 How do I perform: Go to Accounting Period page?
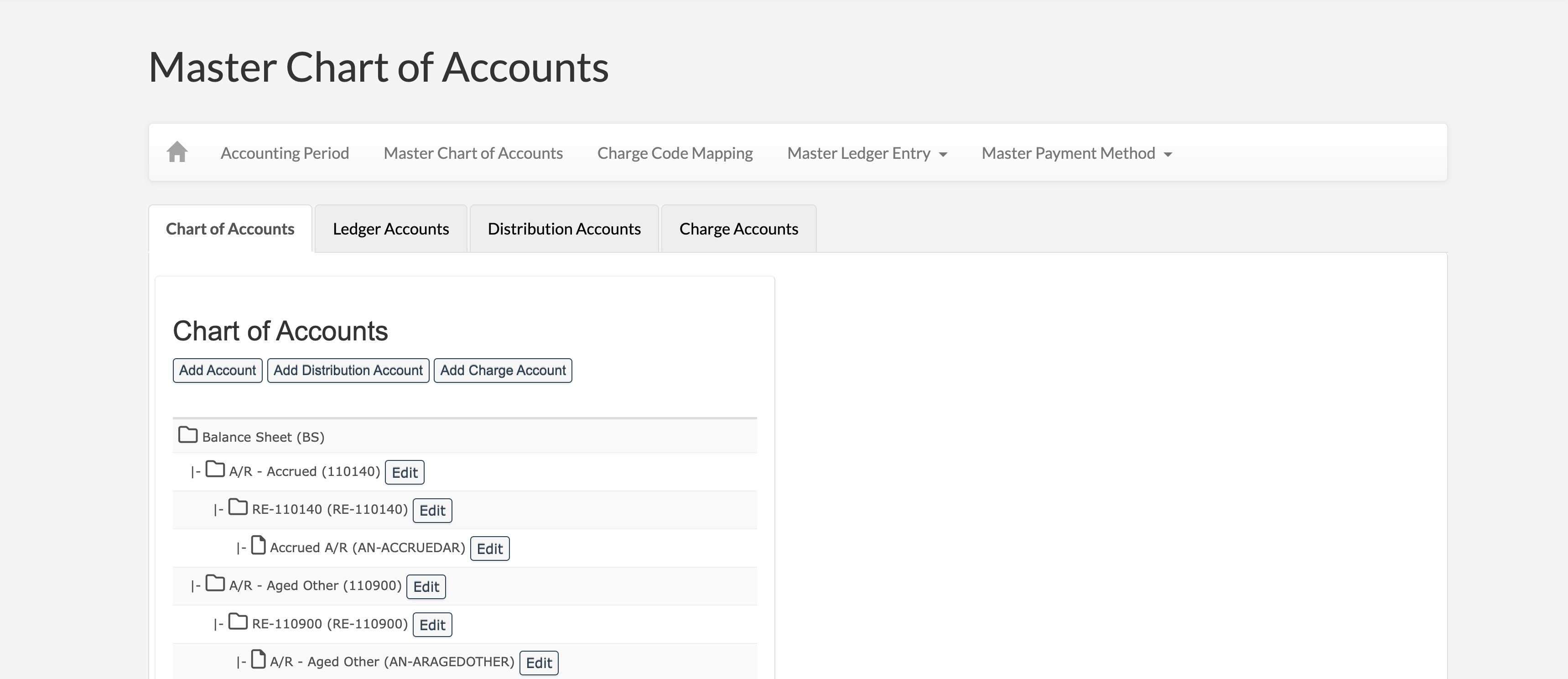tap(285, 153)
